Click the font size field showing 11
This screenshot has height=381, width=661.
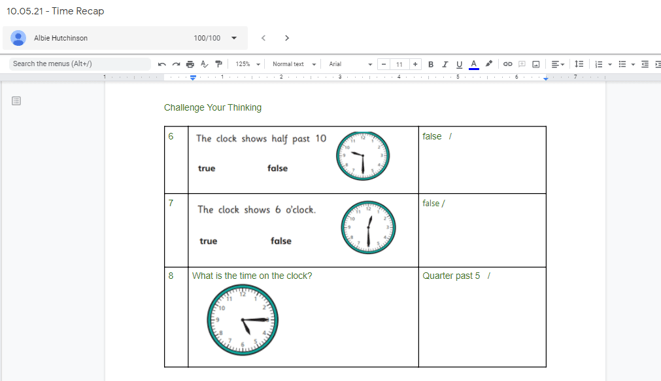coord(399,64)
